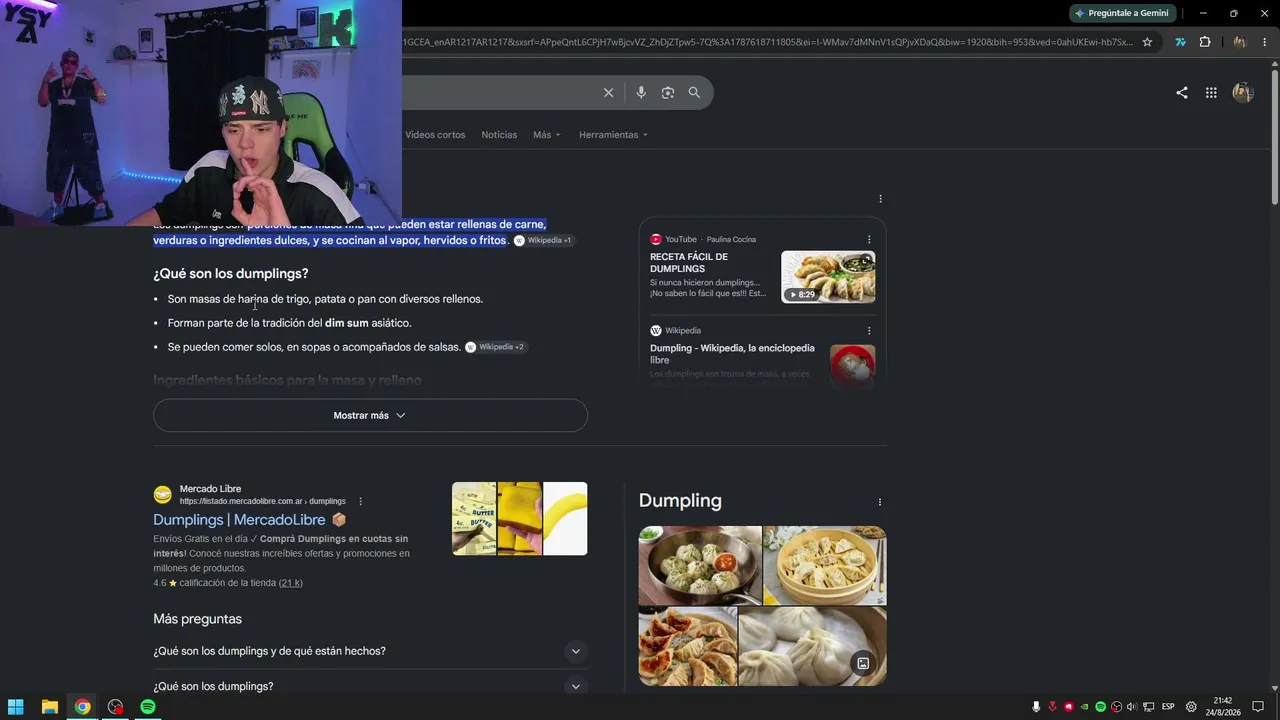This screenshot has height=720, width=1280.
Task: Switch to the Videos cortos tab
Action: (435, 135)
